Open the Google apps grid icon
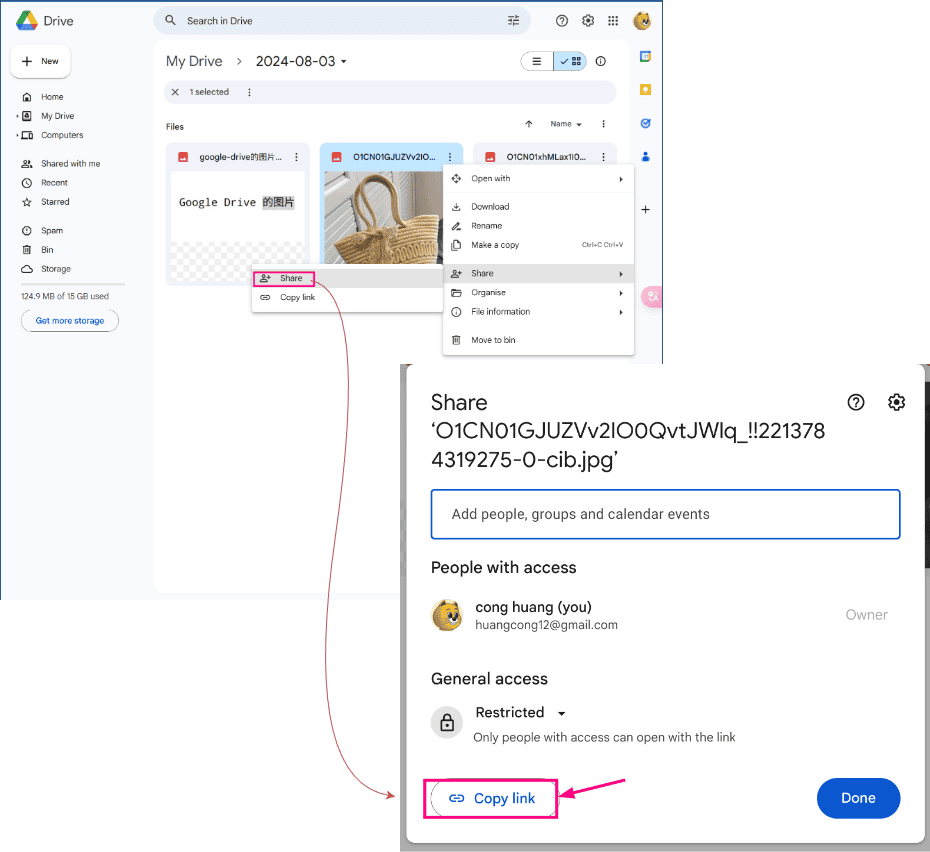Viewport: 930px width, 852px height. click(614, 20)
